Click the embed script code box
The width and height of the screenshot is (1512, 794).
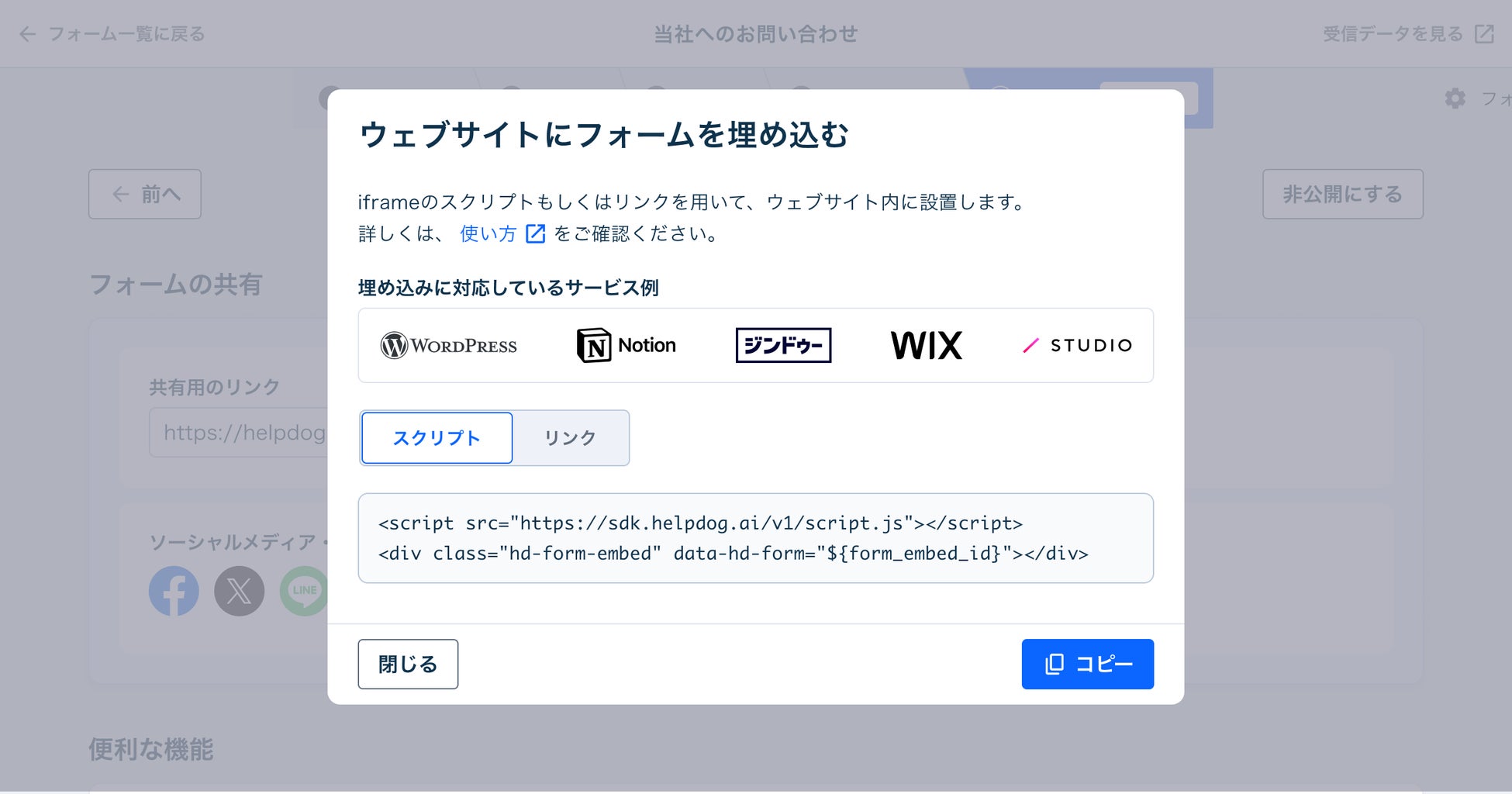(x=755, y=538)
